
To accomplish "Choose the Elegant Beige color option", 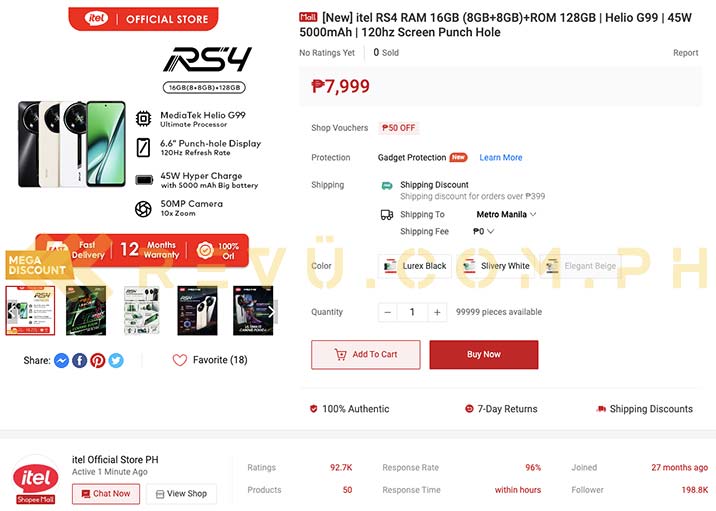I will [x=582, y=266].
